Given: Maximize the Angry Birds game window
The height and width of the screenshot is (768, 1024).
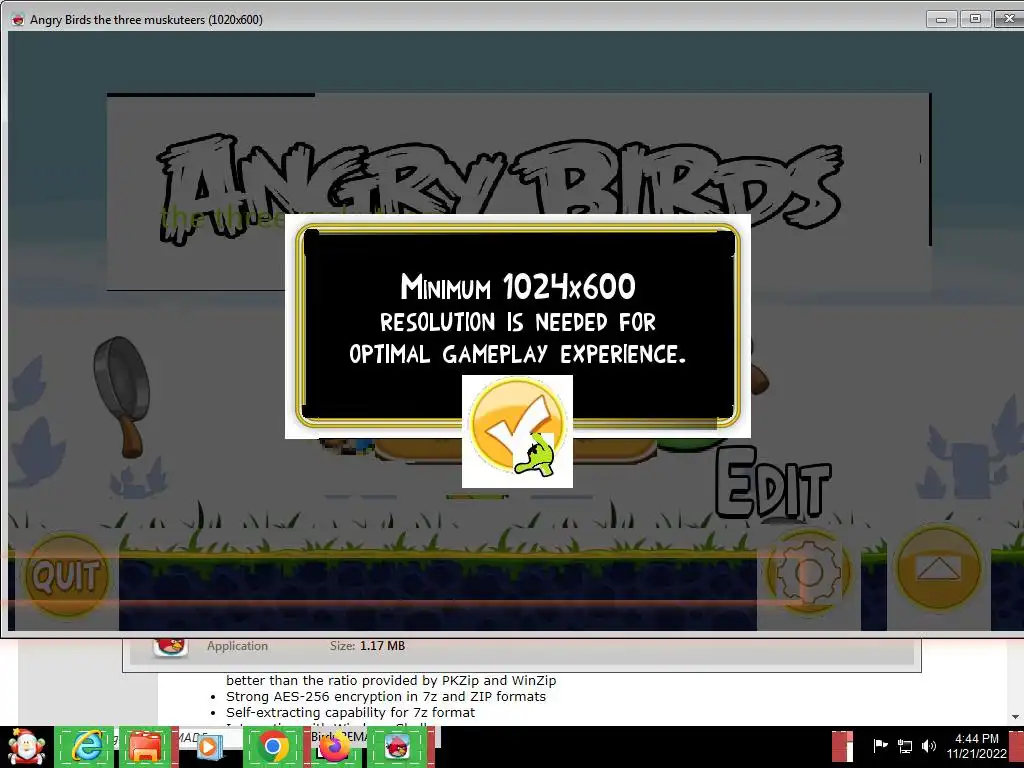Looking at the screenshot, I should [x=975, y=20].
